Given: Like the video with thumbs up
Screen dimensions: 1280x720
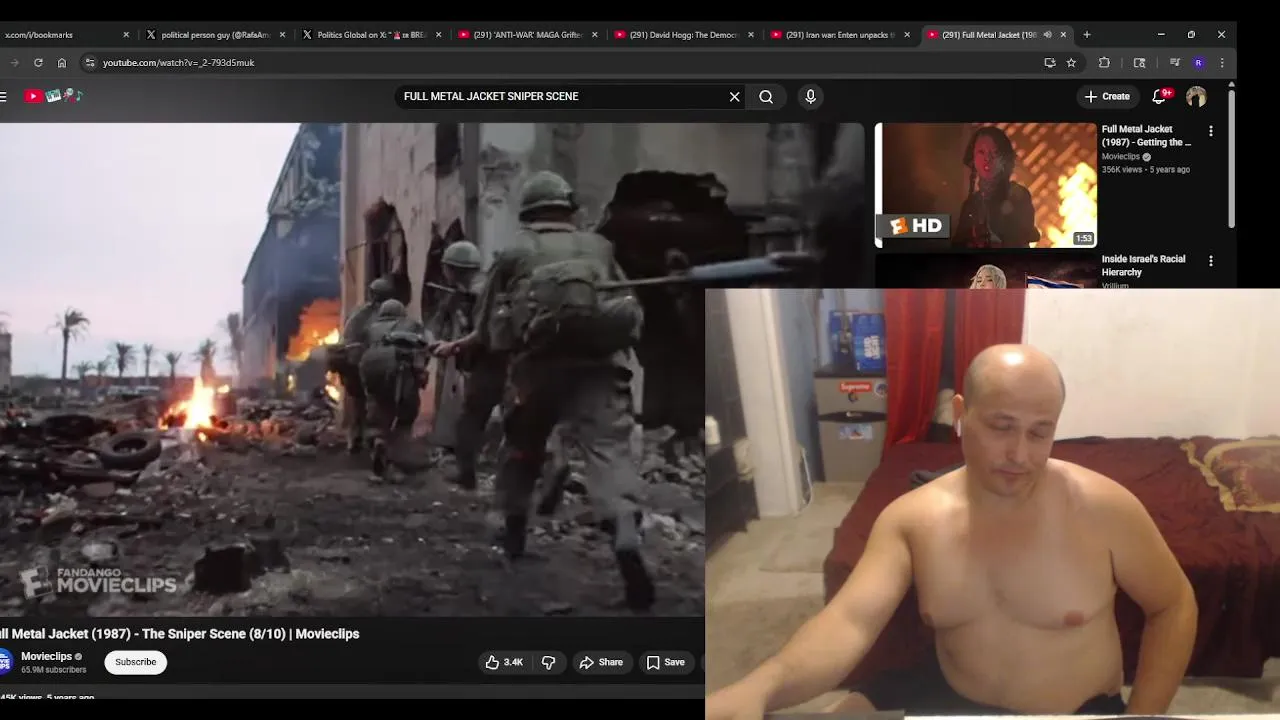Looking at the screenshot, I should coord(504,662).
